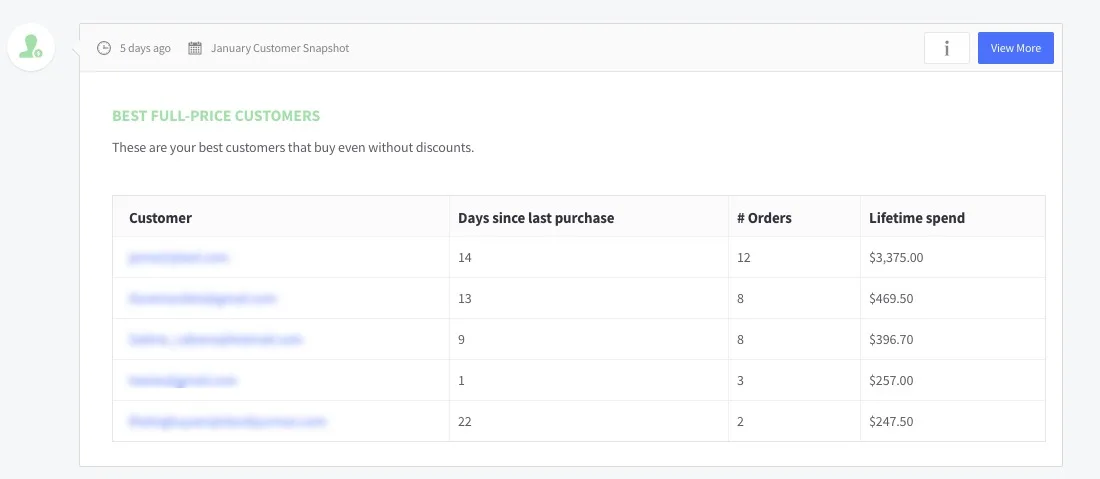
Task: Open the info button
Action: point(946,48)
